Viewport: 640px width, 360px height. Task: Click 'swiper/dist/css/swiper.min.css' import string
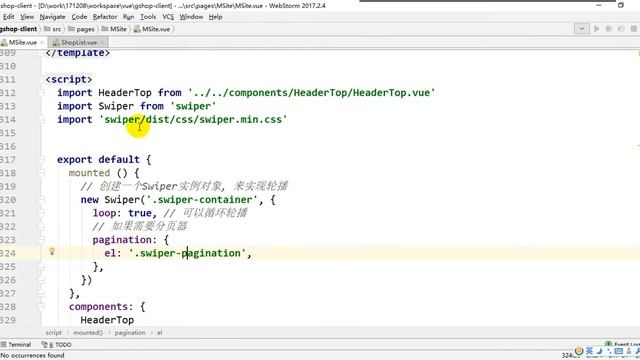tap(193, 120)
